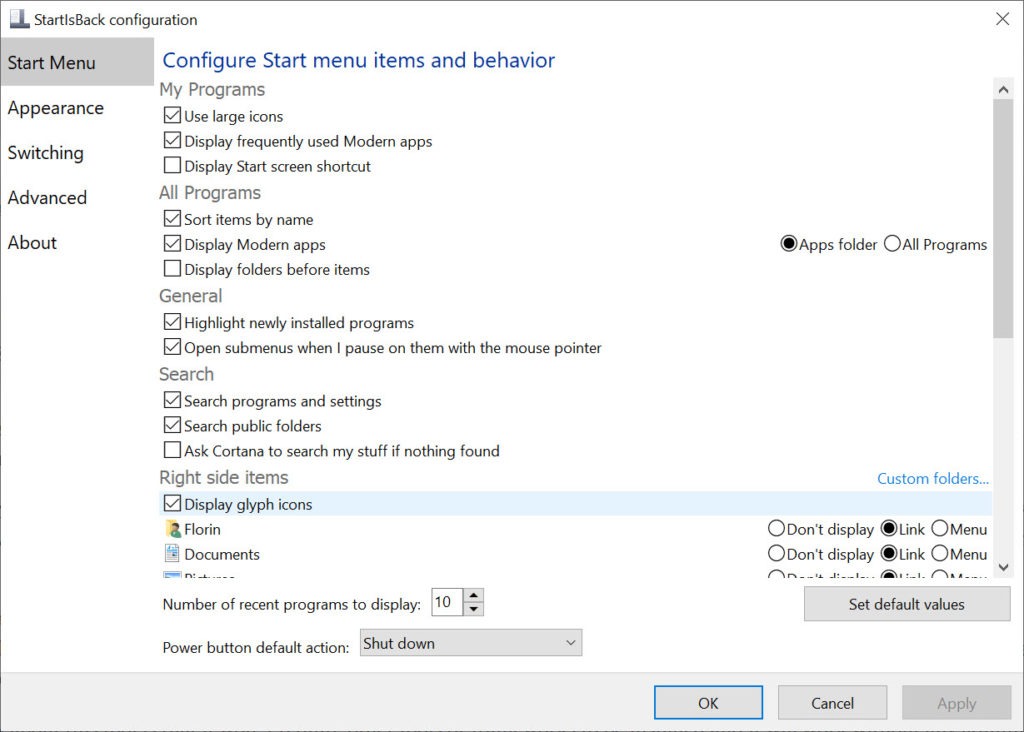The width and height of the screenshot is (1024, 732).
Task: Uncheck Search programs and settings
Action: point(172,400)
